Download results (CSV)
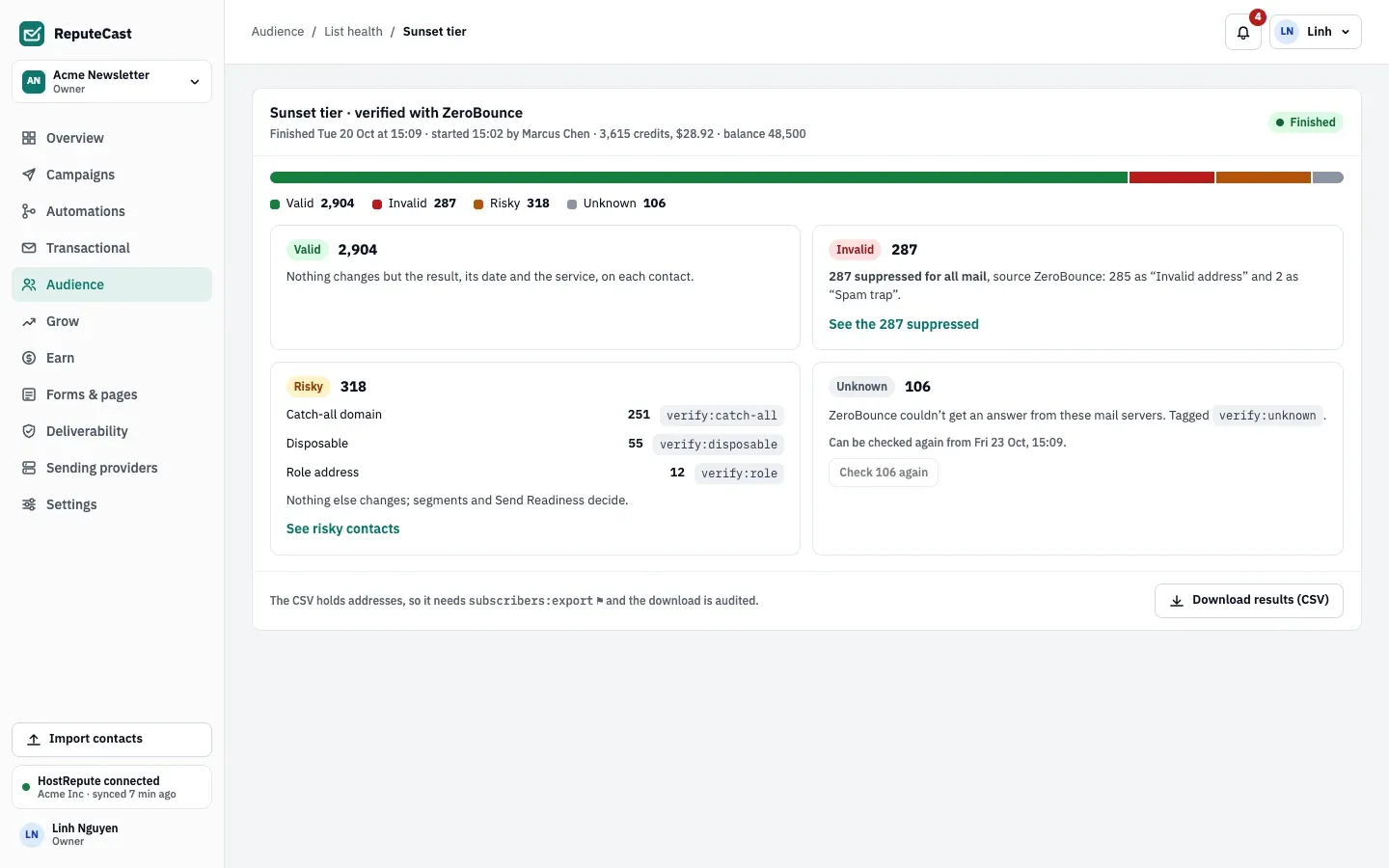 coord(1249,600)
